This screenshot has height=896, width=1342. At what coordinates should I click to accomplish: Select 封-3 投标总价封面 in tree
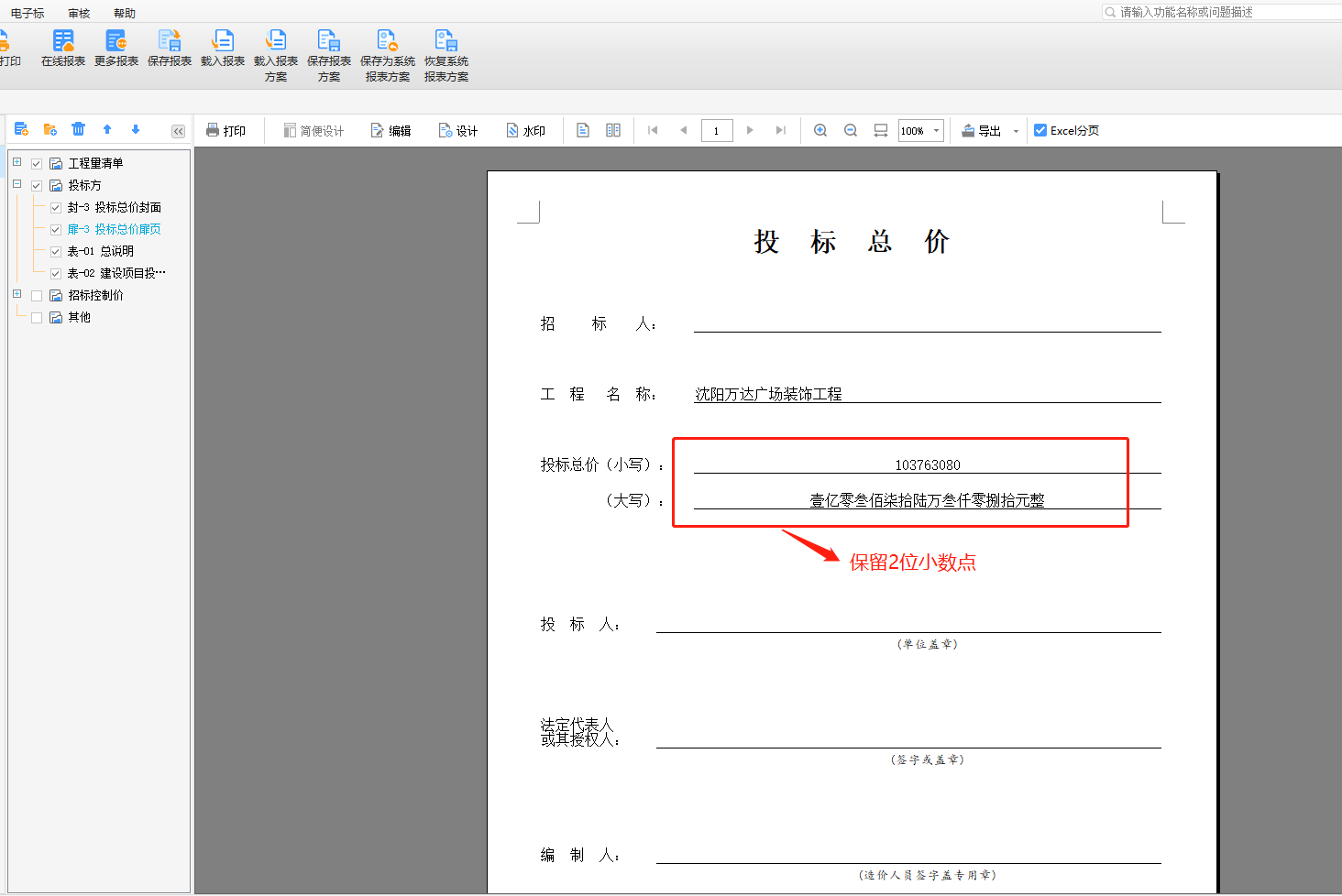coord(115,207)
